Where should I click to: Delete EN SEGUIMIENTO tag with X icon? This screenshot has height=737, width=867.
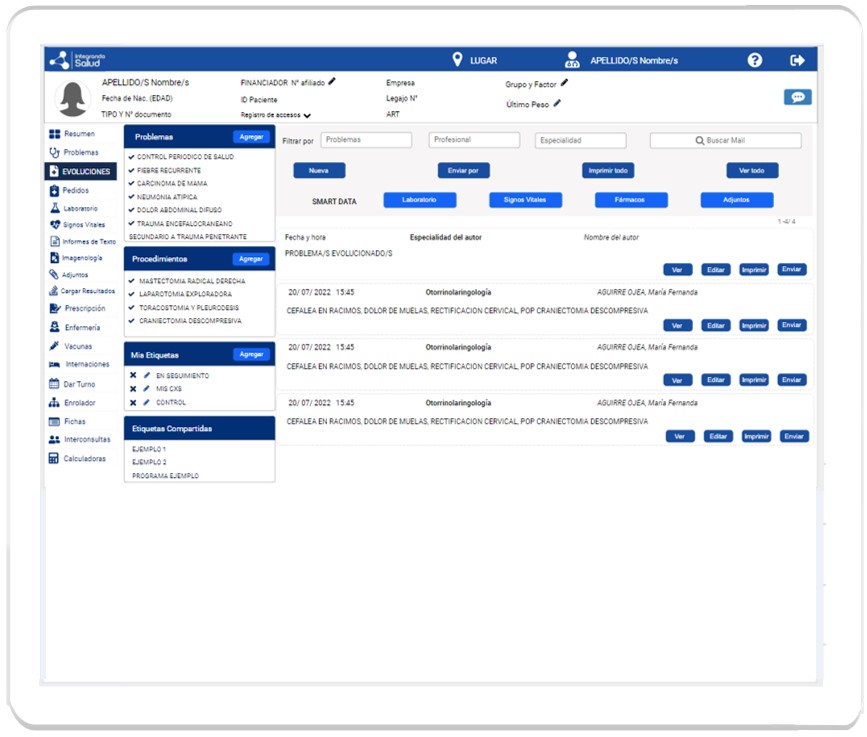[x=133, y=375]
